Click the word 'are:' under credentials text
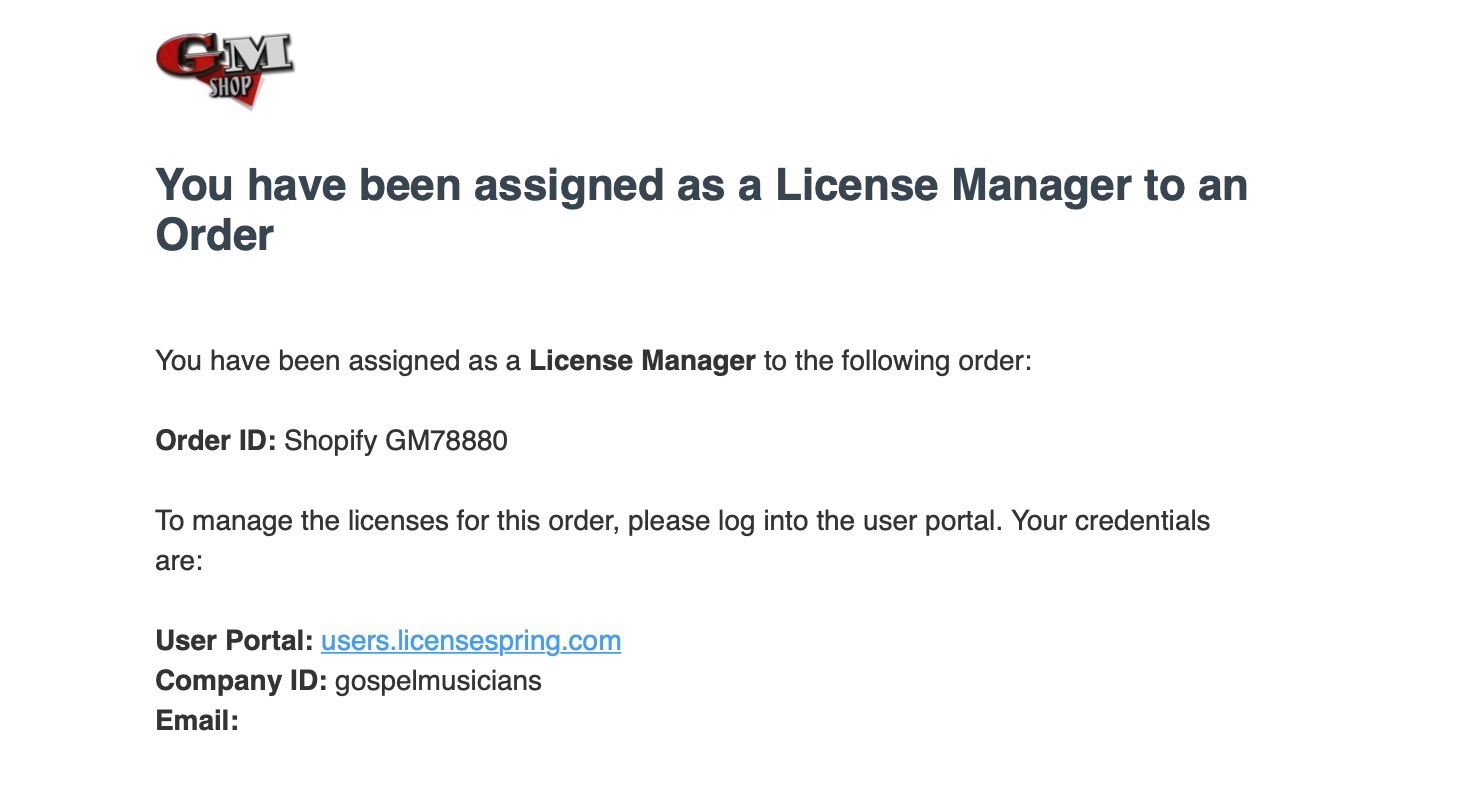 179,562
